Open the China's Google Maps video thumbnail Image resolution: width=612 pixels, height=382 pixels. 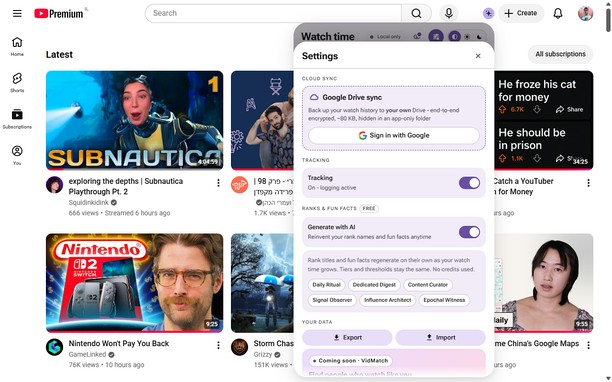click(x=544, y=283)
